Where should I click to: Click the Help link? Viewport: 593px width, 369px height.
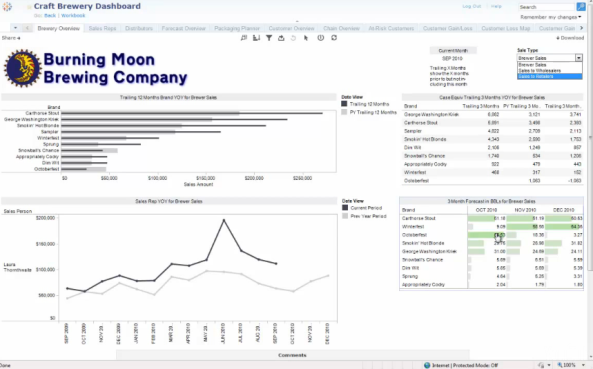point(496,6)
